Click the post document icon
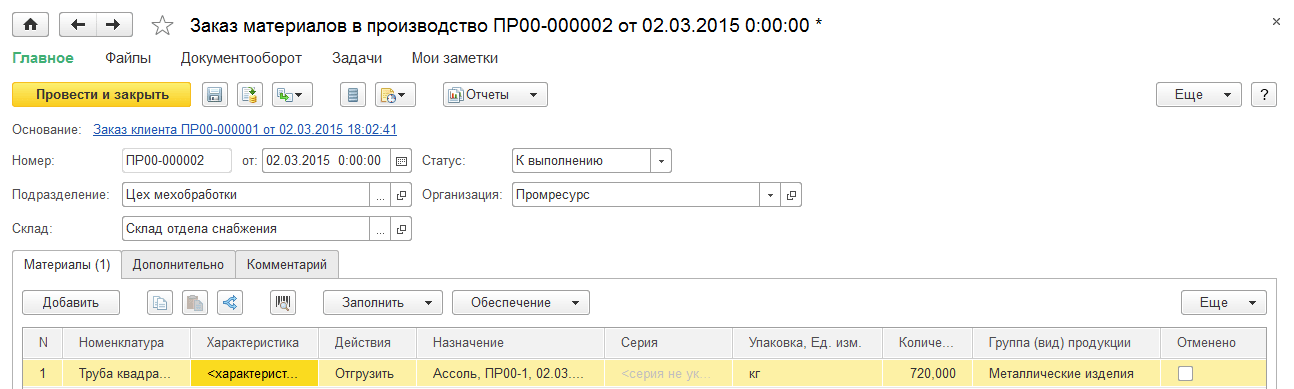 tap(250, 95)
